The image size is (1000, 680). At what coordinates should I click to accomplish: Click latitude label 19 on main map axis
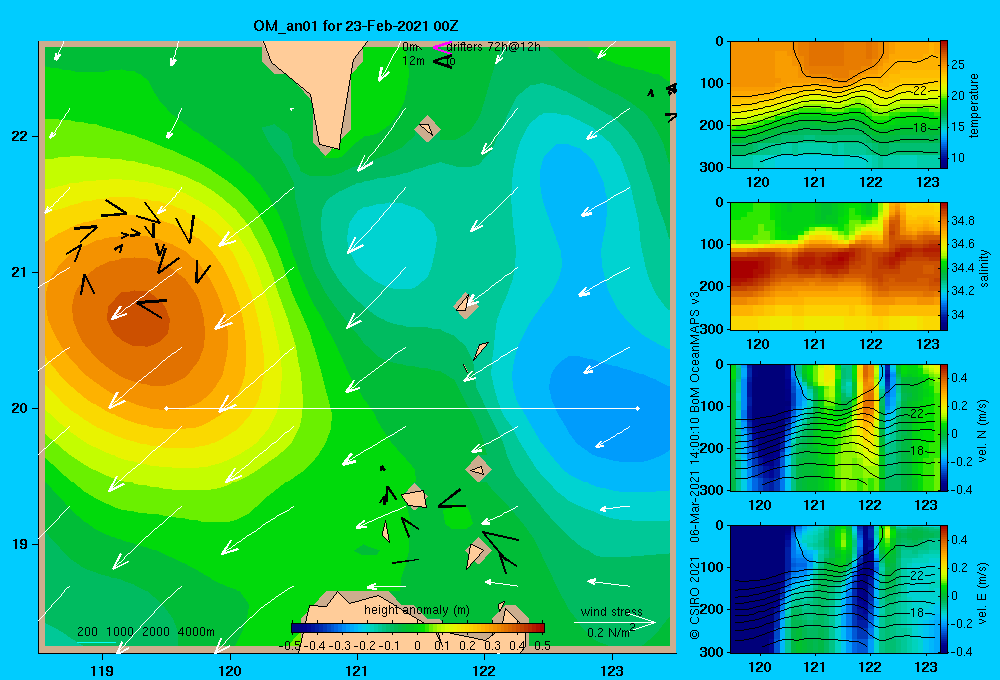19,544
